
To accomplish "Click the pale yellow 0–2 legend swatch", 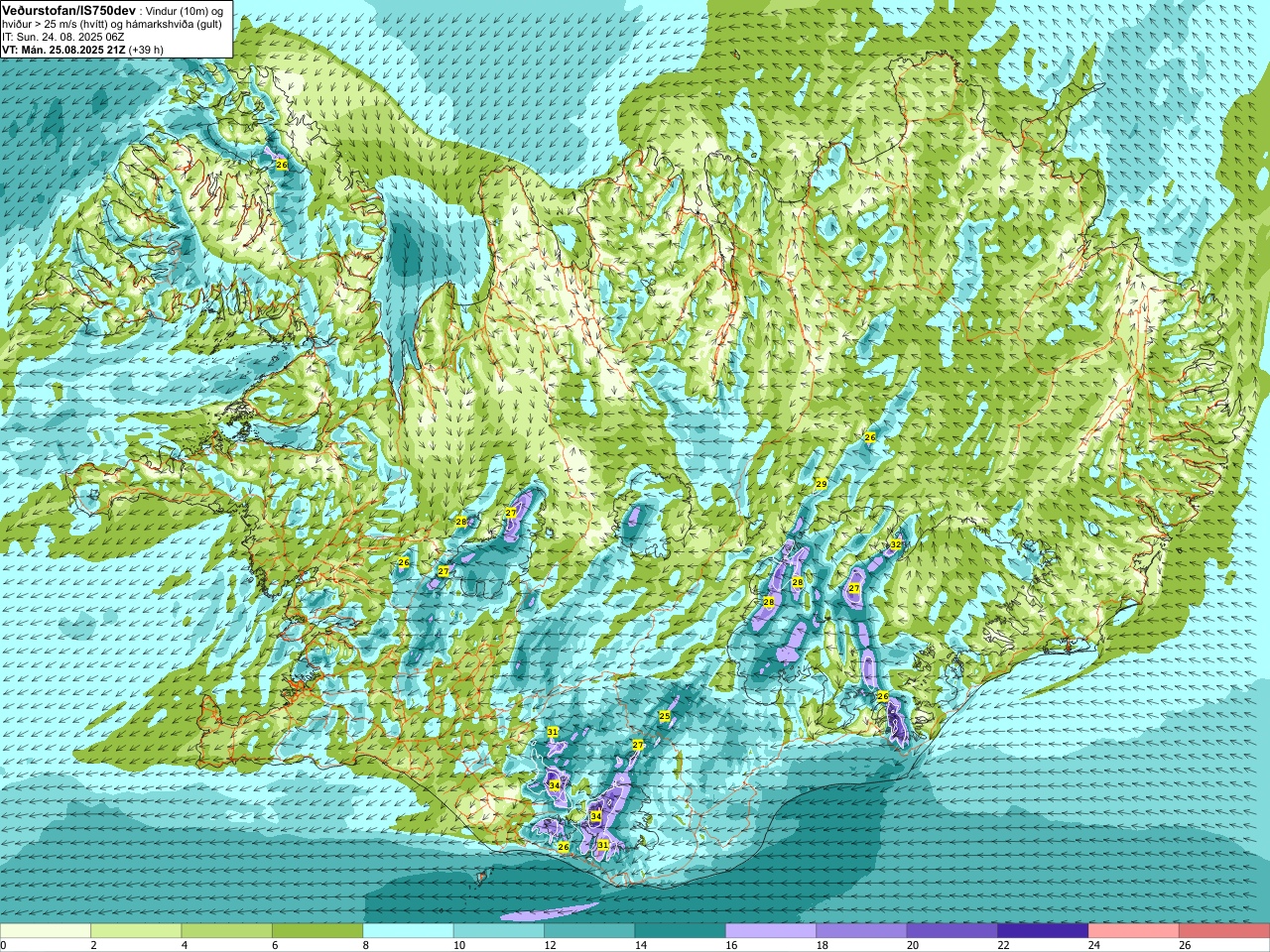I will [x=46, y=931].
